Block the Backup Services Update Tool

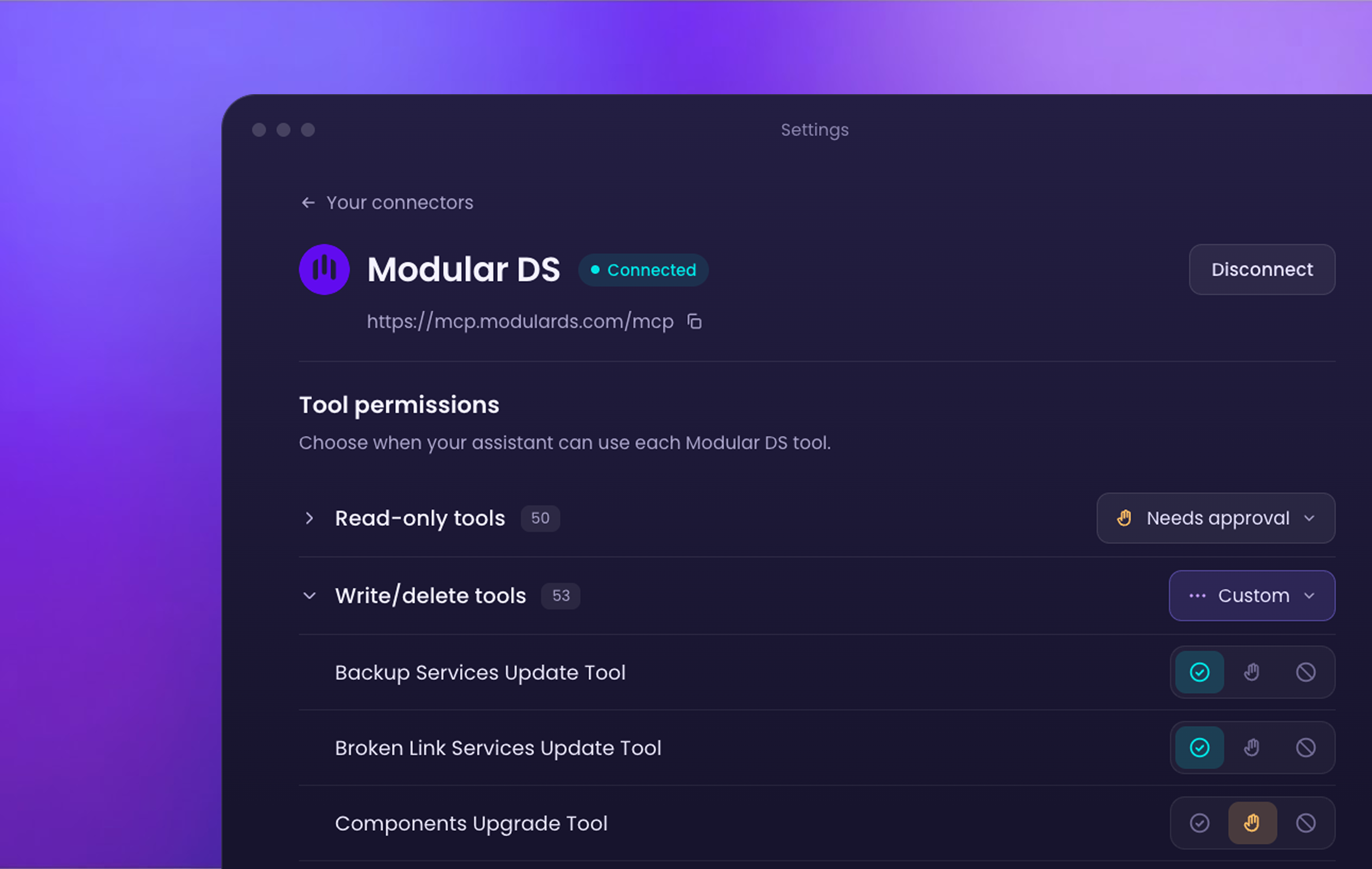pyautogui.click(x=1305, y=672)
